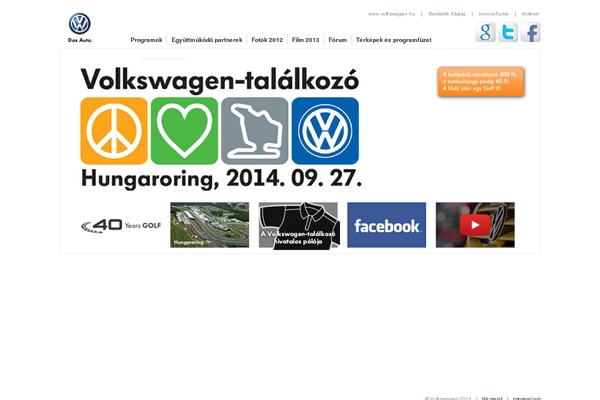The width and height of the screenshot is (600, 400).
Task: Click the Hungaroring, 2014. 09. 27. text
Action: click(x=222, y=179)
